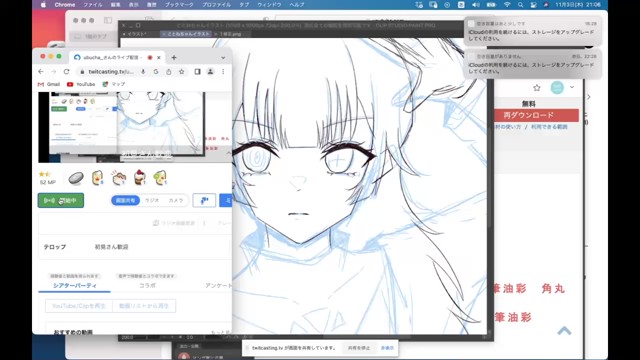Bookmark this page with the star icon
This screenshot has height=360, width=640.
(x=182, y=71)
